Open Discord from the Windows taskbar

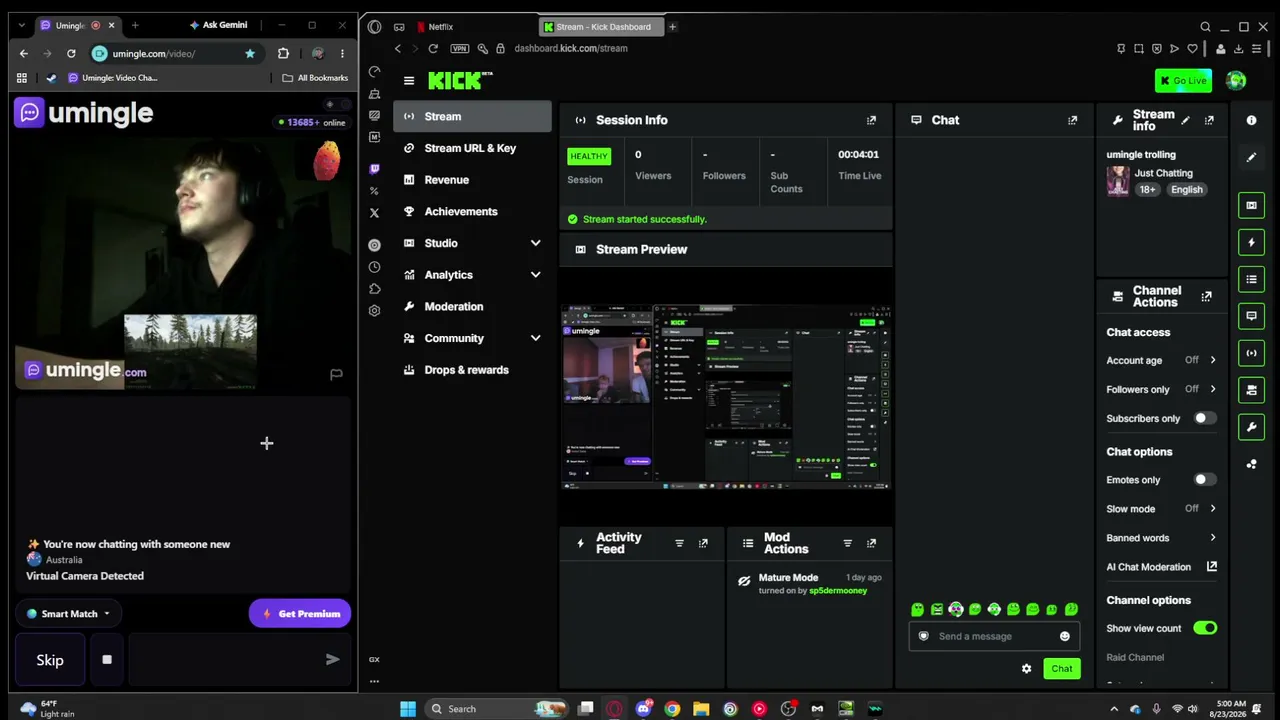(x=643, y=709)
